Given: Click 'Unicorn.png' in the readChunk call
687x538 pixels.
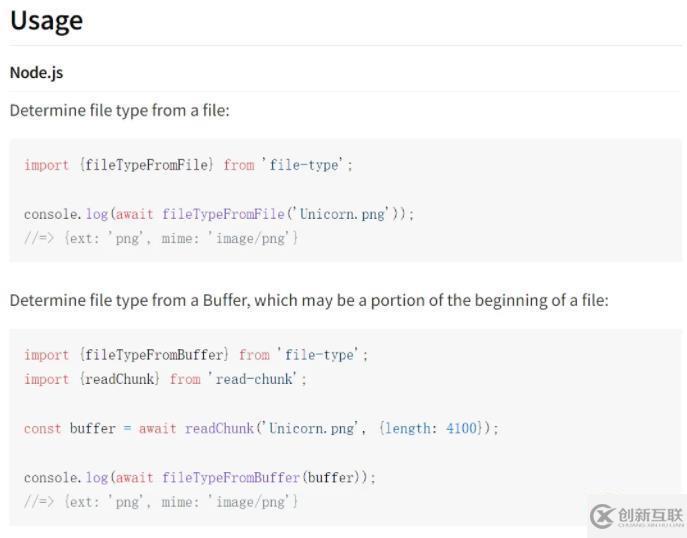Looking at the screenshot, I should (x=312, y=428).
